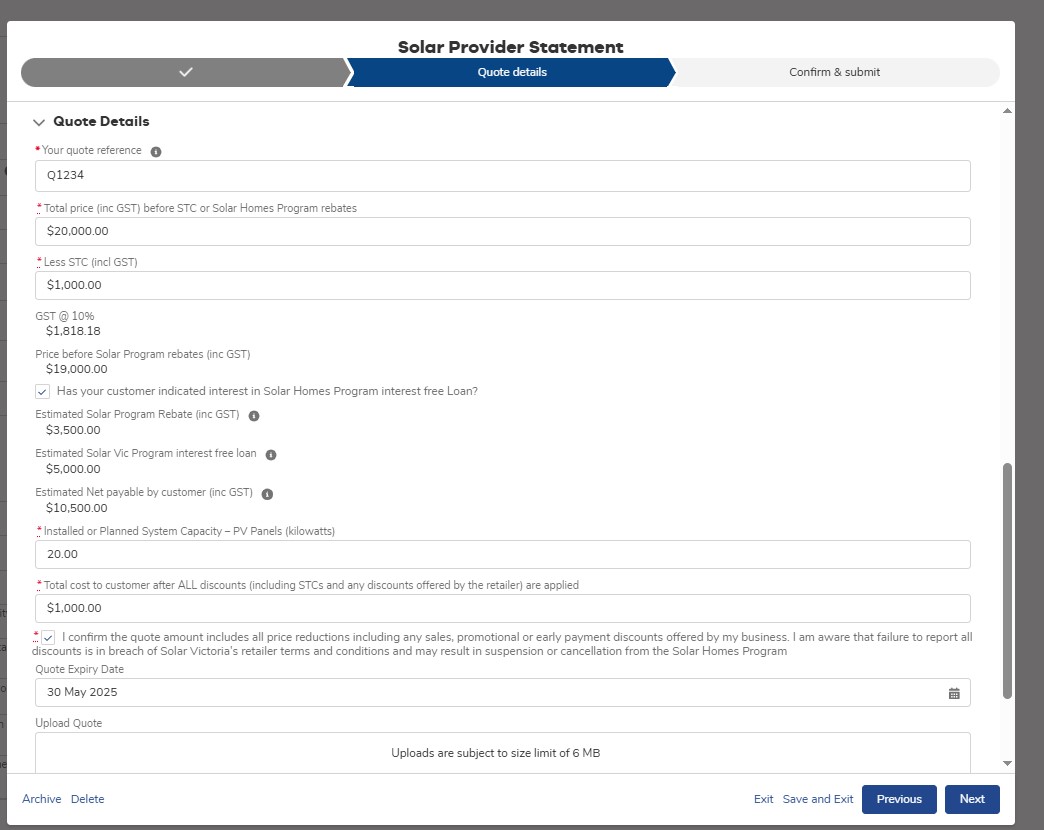Open the Quote Expiry Date calendar picker
The height and width of the screenshot is (830, 1044).
pyautogui.click(x=954, y=694)
